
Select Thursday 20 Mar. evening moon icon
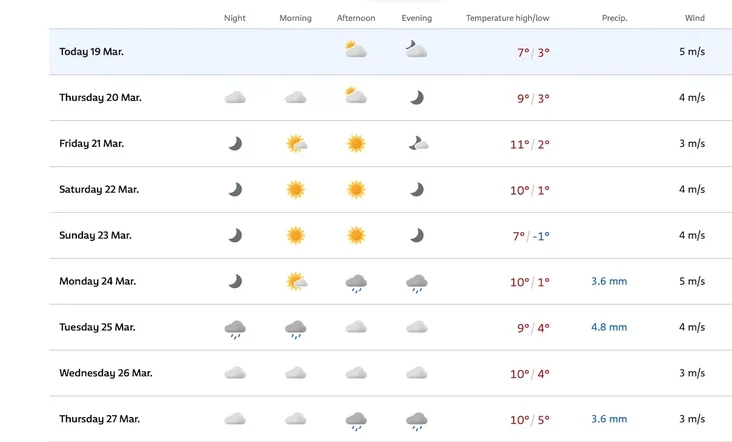[417, 98]
